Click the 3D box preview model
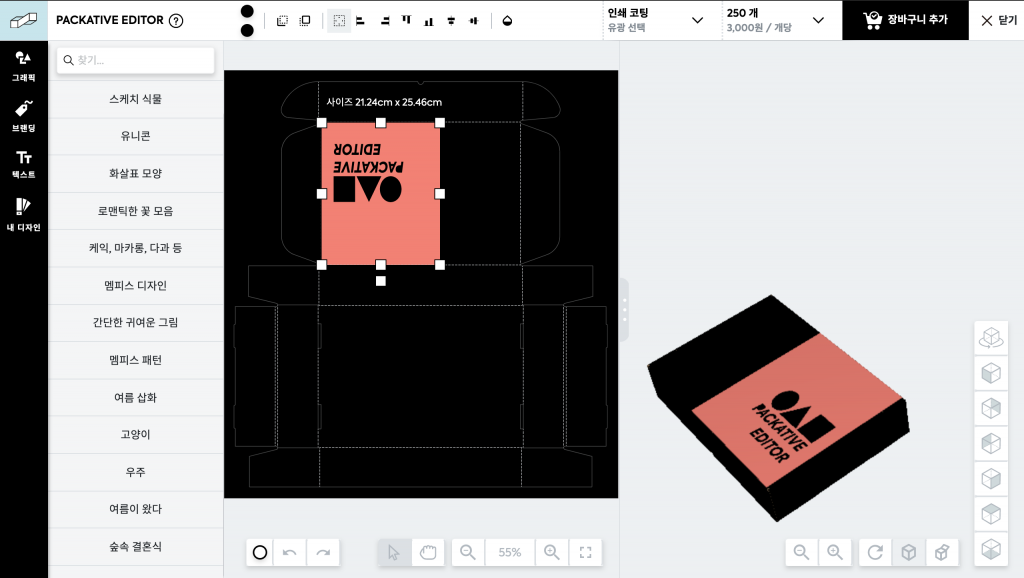1024x578 pixels. 778,408
